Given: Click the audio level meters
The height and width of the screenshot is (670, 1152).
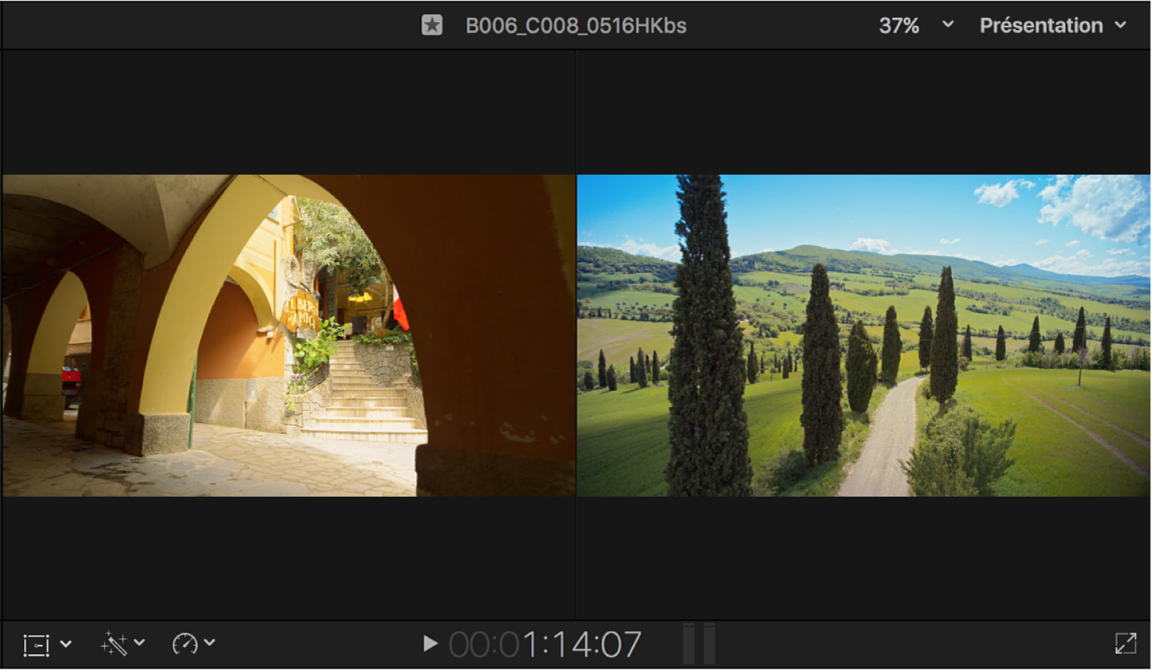Looking at the screenshot, I should pyautogui.click(x=699, y=644).
